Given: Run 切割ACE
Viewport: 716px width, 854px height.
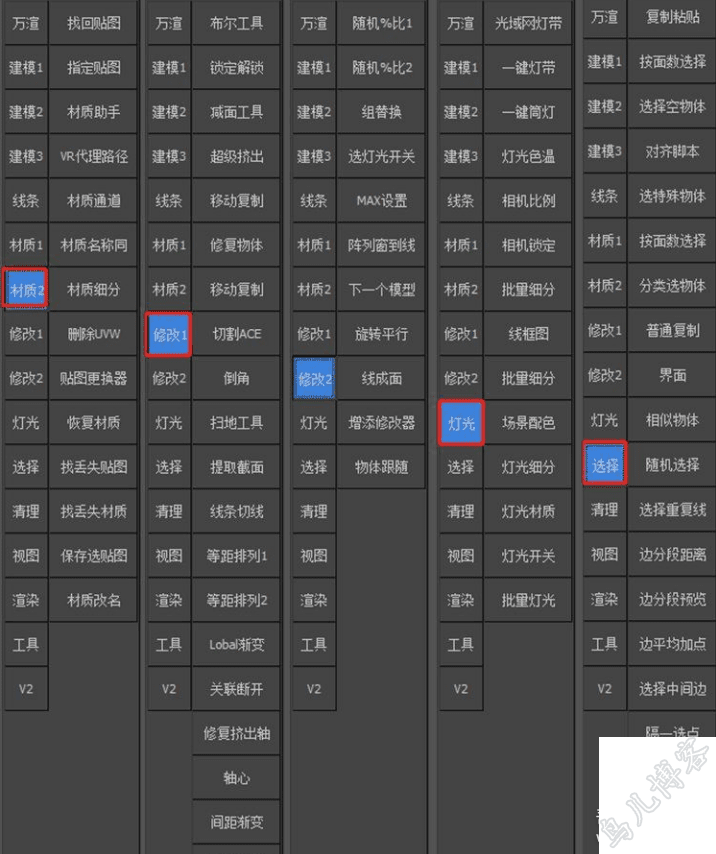Looking at the screenshot, I should coord(236,334).
